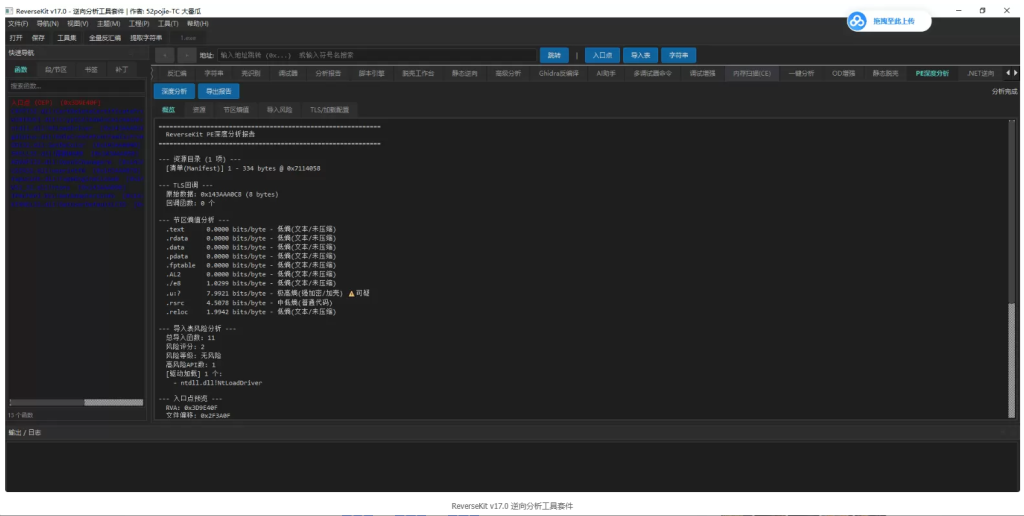Viewport: 1024px width, 516px height.
Task: Select the 书签 tab in quick navigation
Action: click(91, 70)
